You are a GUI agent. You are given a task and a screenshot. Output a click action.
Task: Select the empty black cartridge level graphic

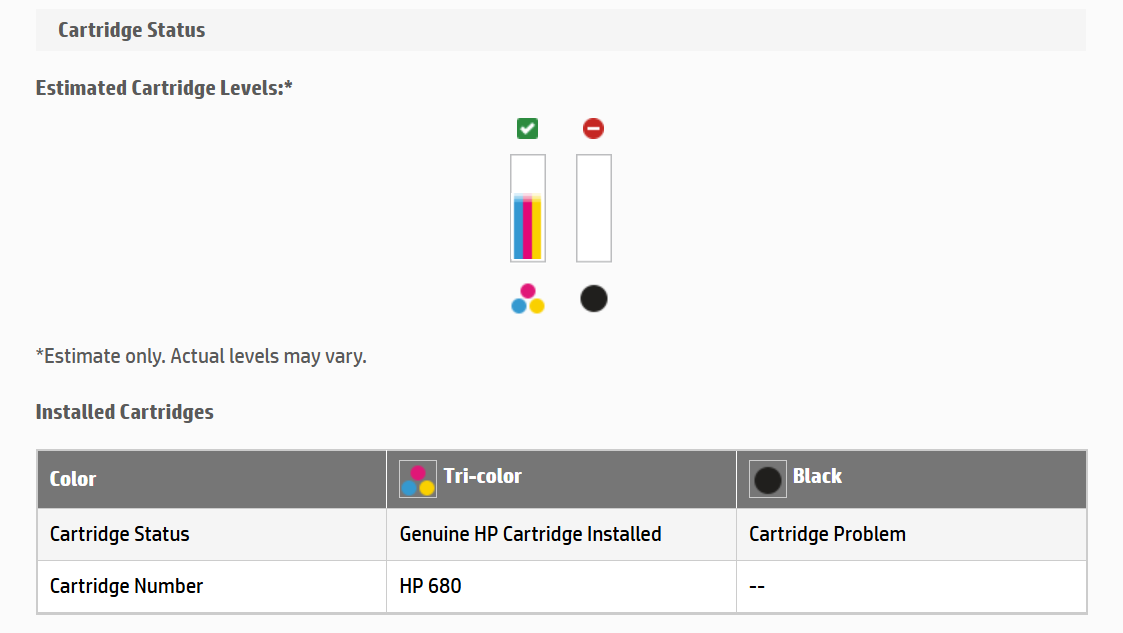click(593, 208)
